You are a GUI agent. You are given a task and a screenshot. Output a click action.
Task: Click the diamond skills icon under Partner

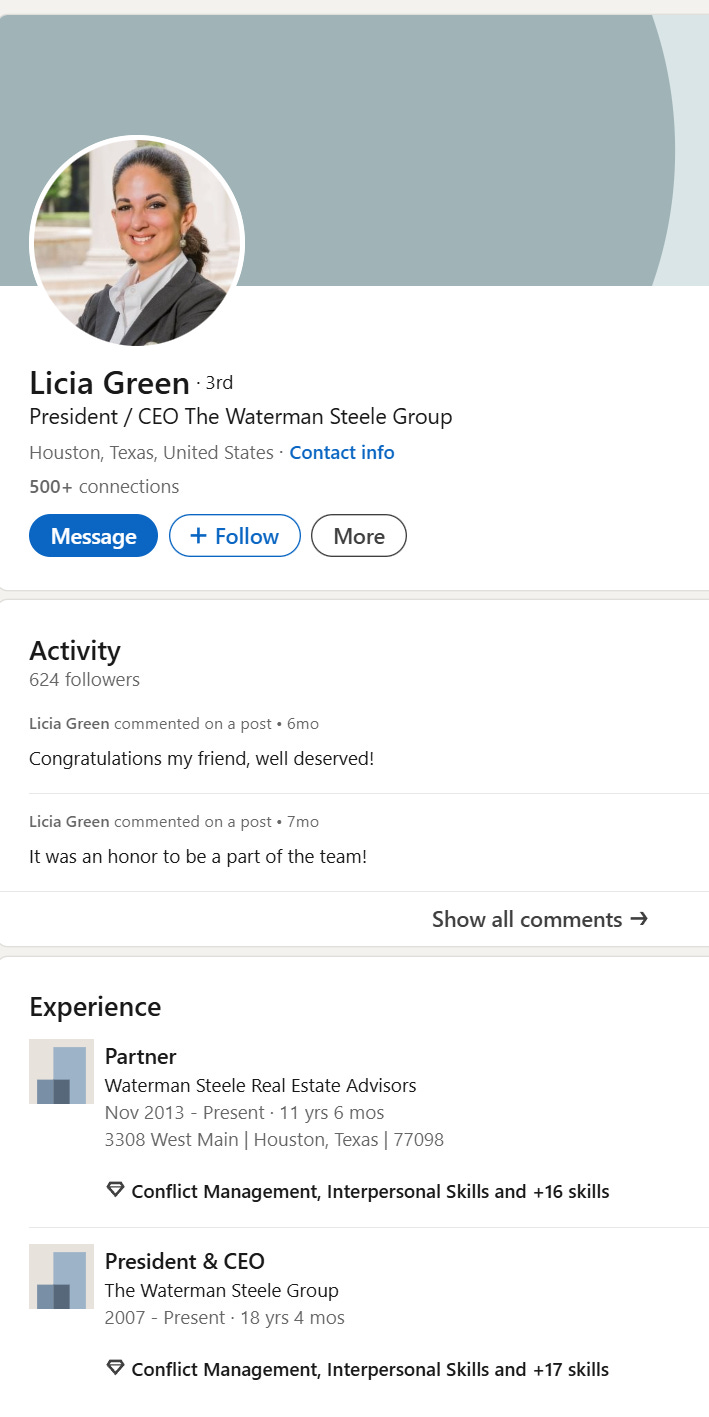[115, 1190]
